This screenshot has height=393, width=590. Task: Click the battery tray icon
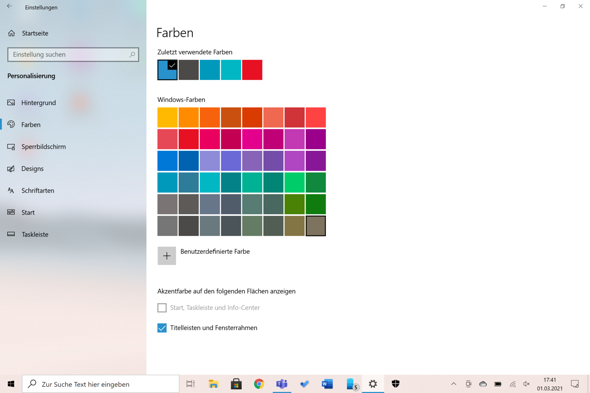[x=498, y=384]
